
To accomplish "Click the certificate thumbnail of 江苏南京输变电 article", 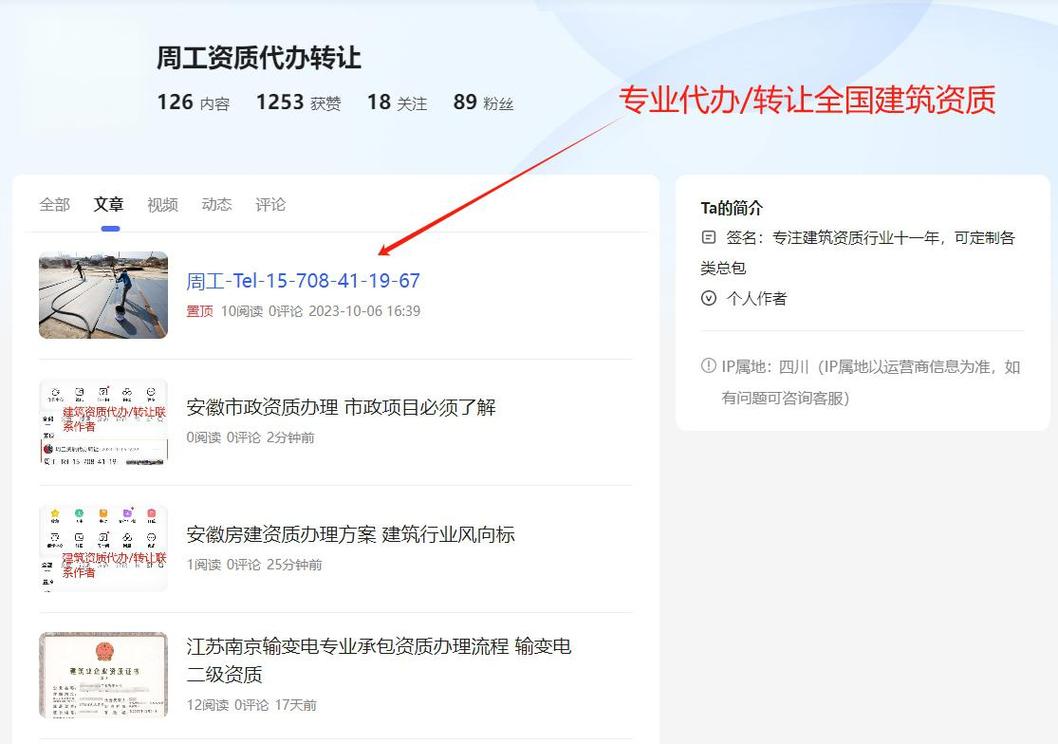I will coord(103,675).
